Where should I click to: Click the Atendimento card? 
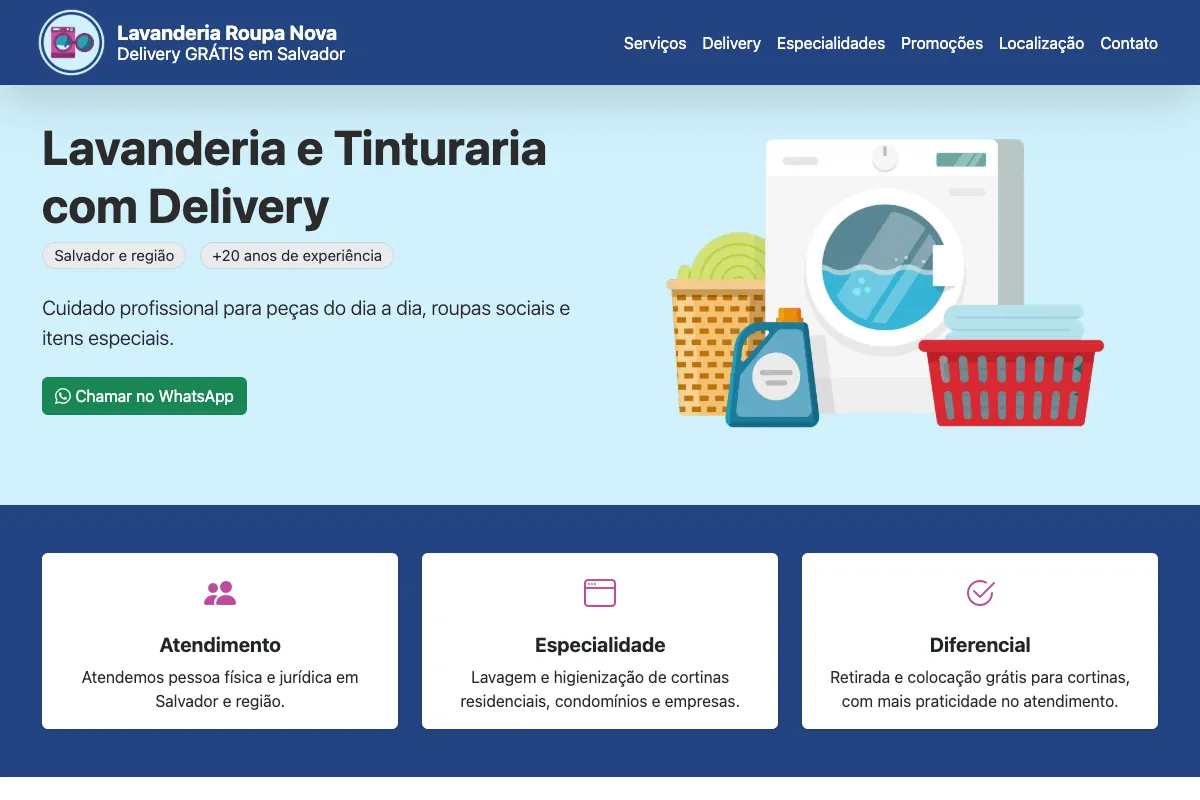click(x=220, y=640)
